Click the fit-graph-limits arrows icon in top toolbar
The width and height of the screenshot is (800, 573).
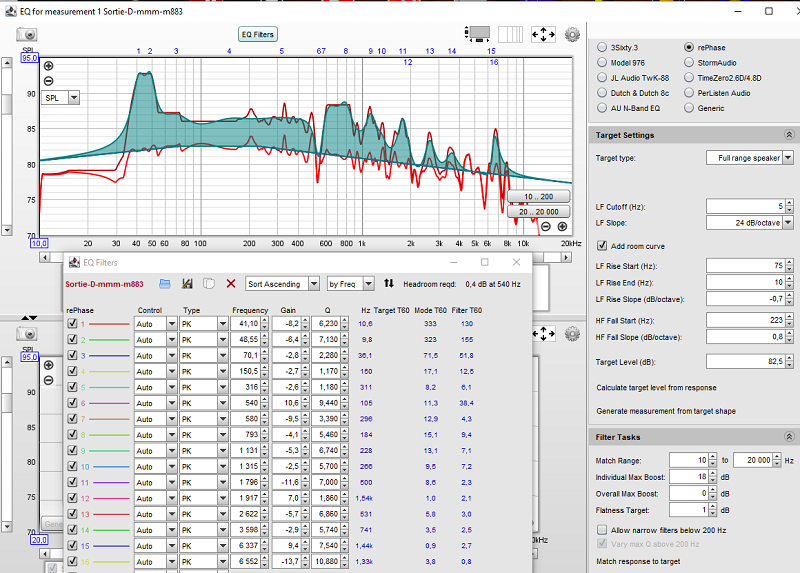543,34
